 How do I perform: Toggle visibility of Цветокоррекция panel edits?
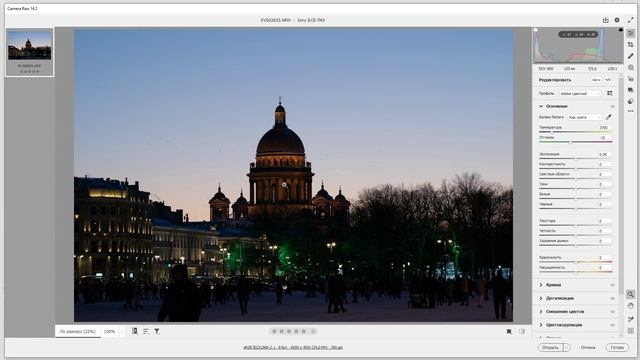(612, 325)
